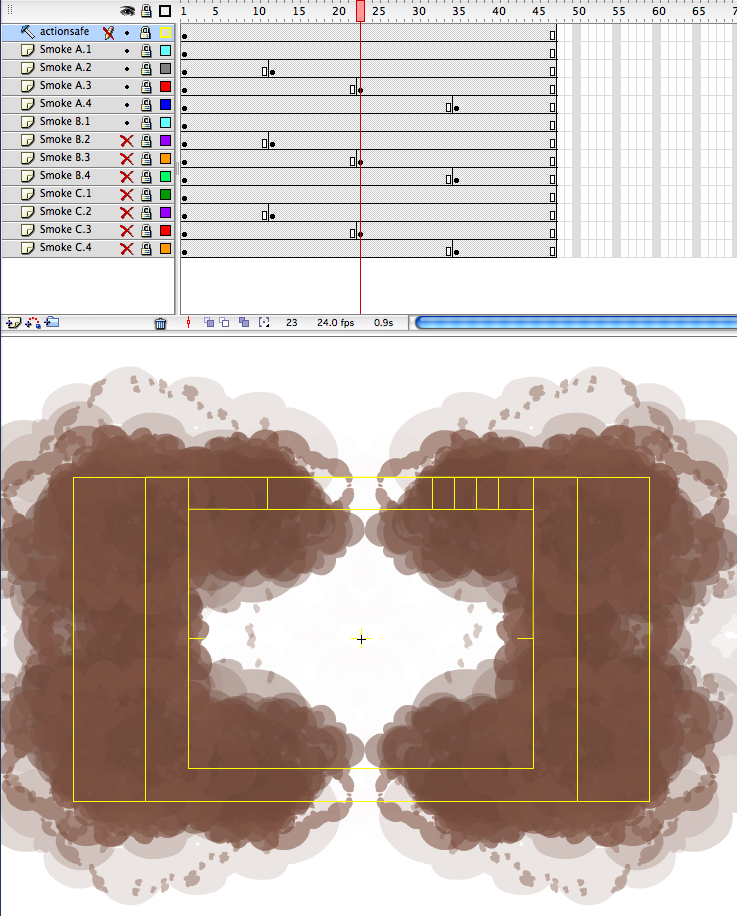
Task: Click the yellow outline swatch of actionsafe
Action: pyautogui.click(x=165, y=33)
